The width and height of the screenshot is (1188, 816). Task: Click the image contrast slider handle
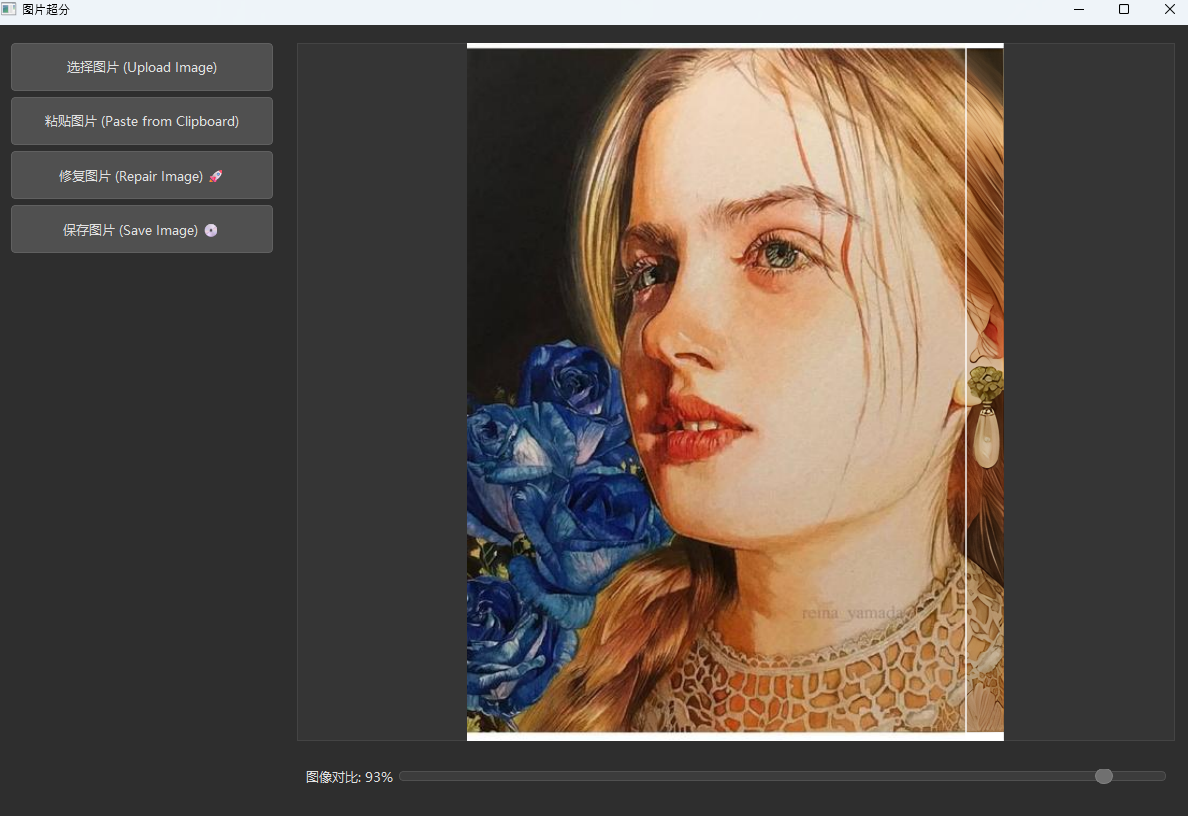click(x=1104, y=776)
